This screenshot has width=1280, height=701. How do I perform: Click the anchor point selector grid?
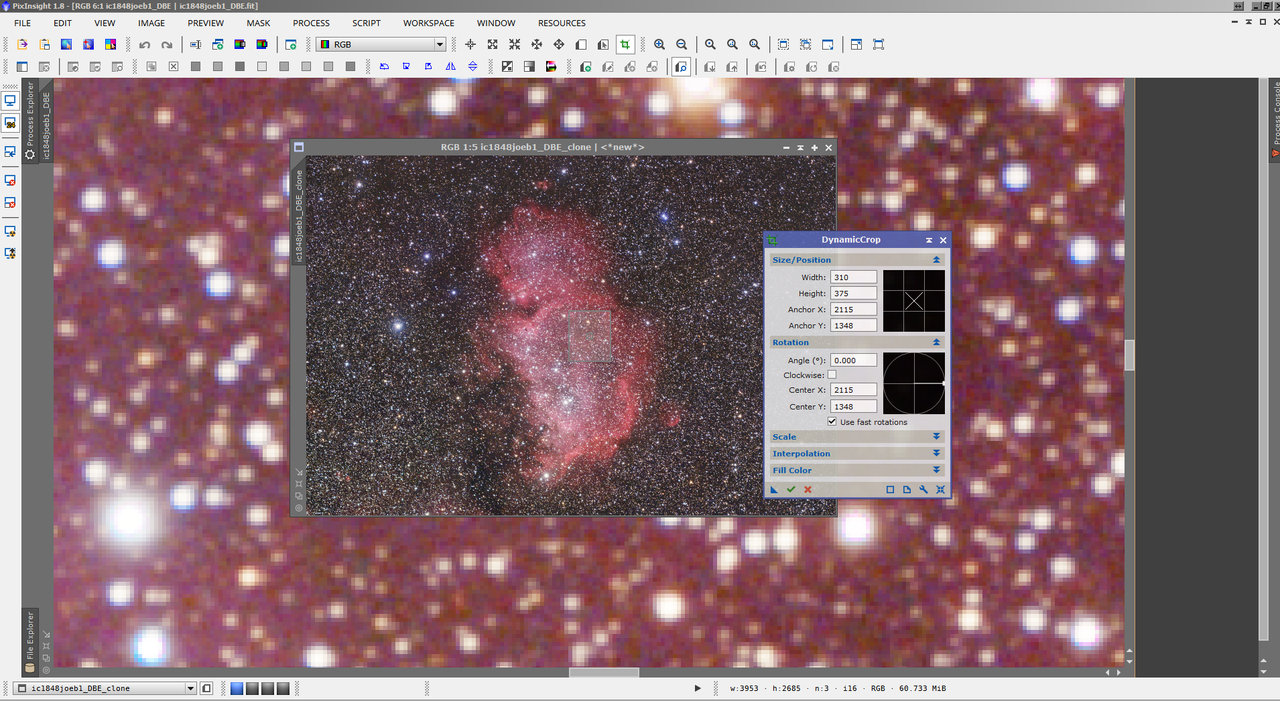(x=913, y=300)
